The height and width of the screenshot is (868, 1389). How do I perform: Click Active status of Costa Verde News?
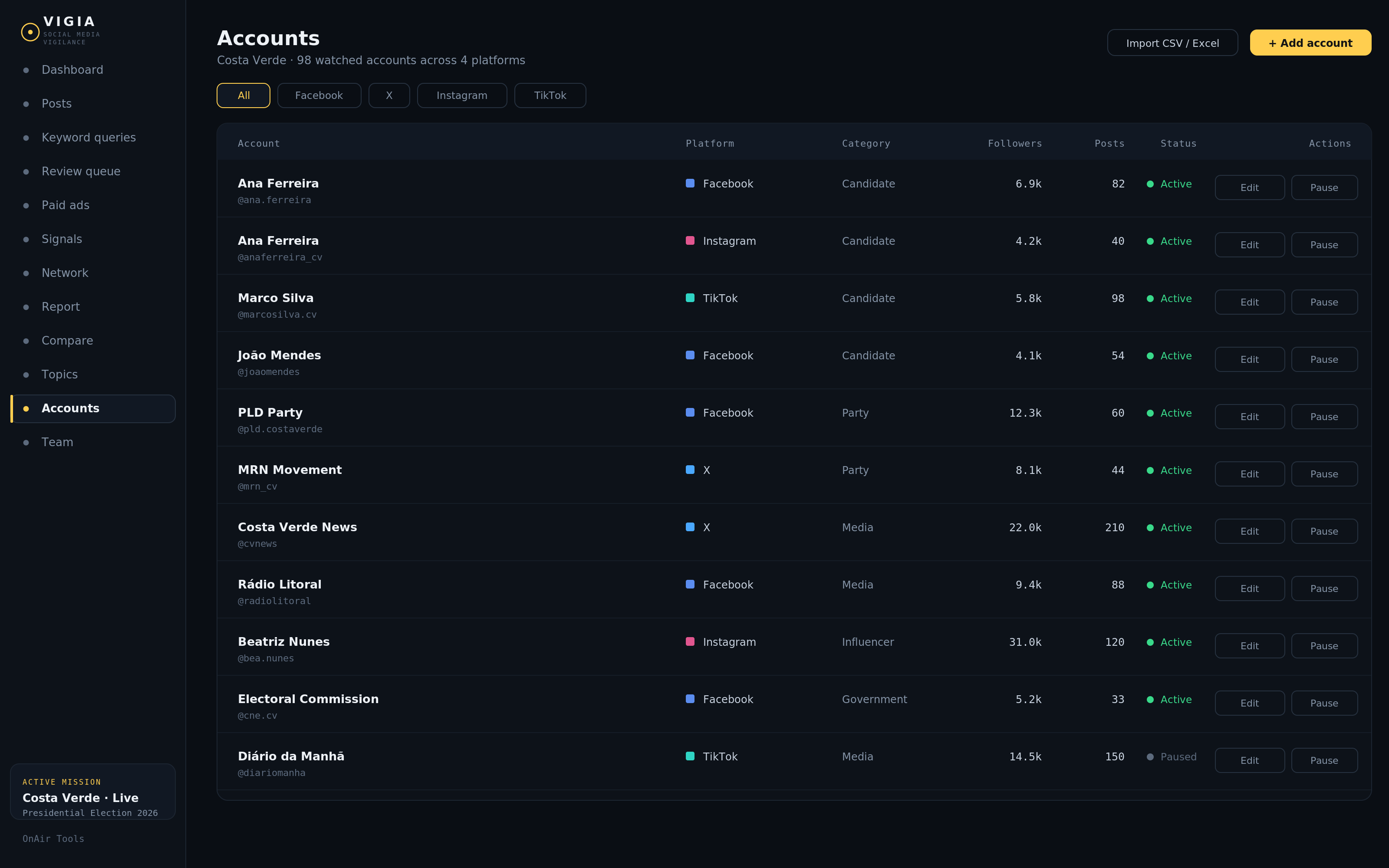coord(1169,528)
